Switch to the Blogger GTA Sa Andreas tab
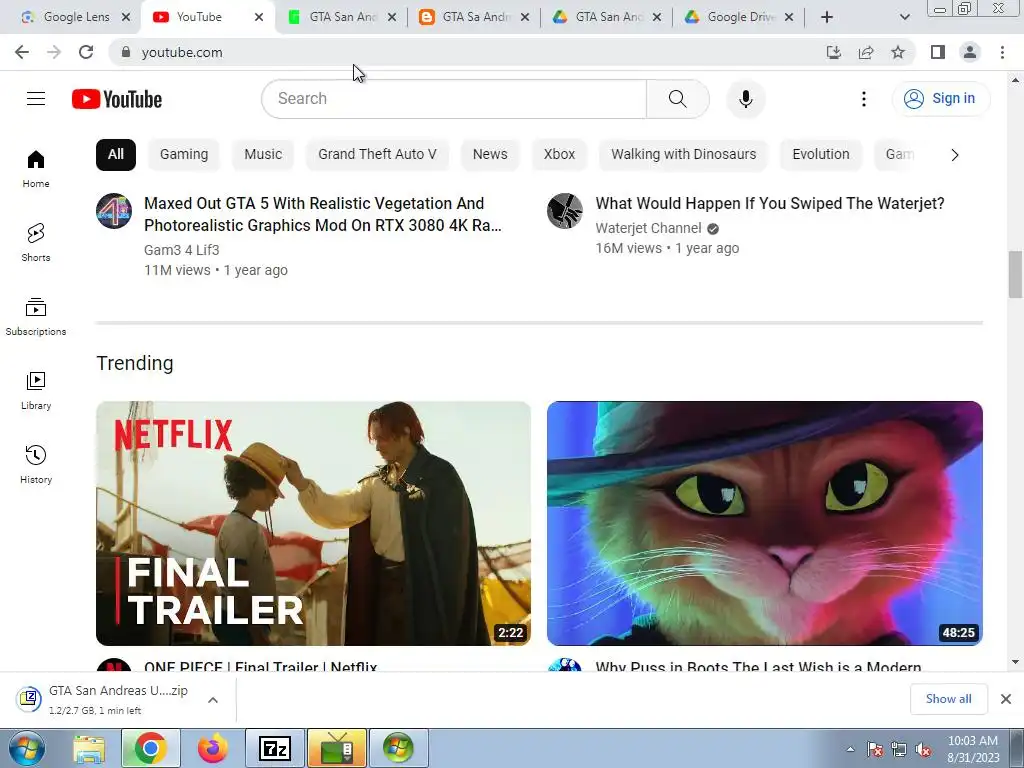 point(475,17)
